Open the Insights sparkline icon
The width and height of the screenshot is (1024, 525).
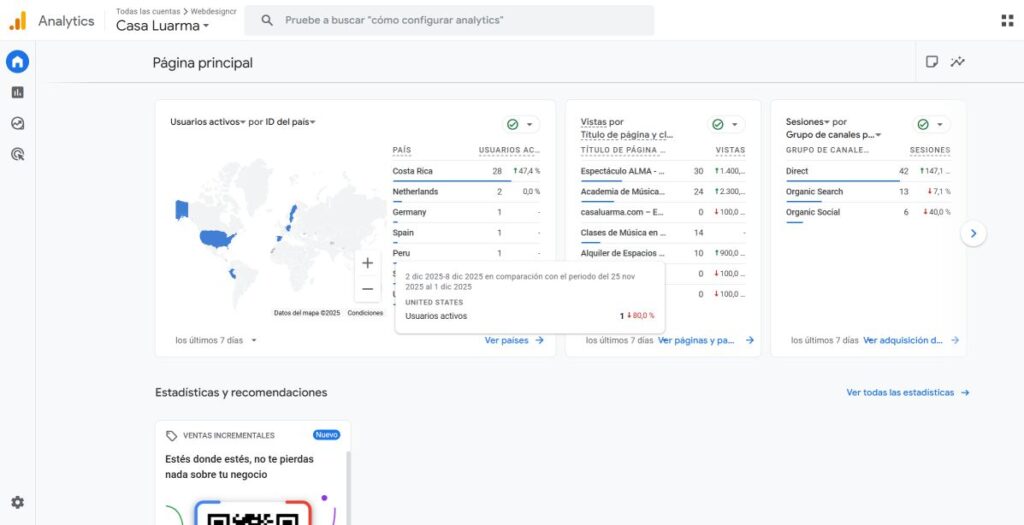pos(957,62)
